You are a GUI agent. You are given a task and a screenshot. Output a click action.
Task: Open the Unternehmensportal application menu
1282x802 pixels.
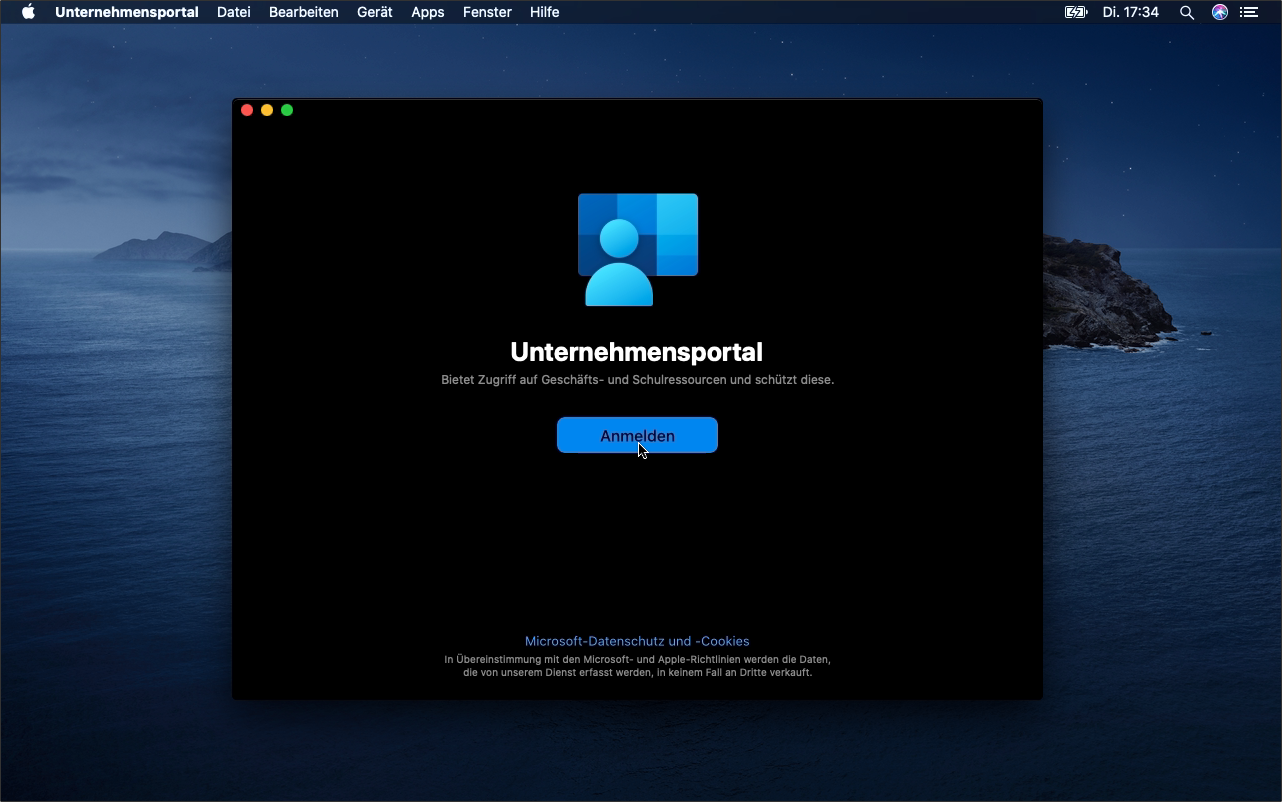(126, 12)
